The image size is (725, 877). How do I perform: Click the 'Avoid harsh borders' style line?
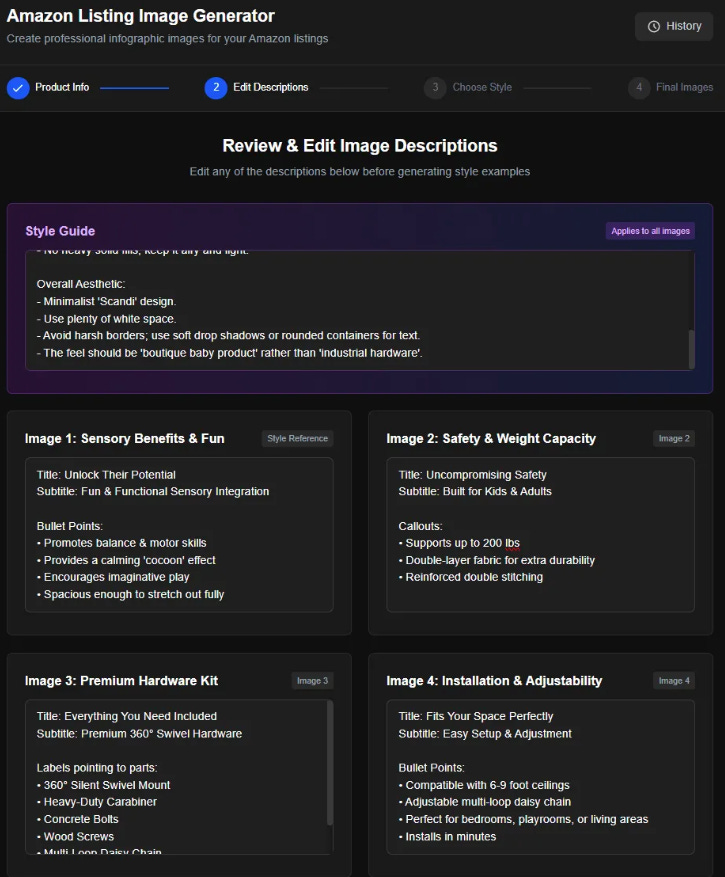pyautogui.click(x=228, y=336)
